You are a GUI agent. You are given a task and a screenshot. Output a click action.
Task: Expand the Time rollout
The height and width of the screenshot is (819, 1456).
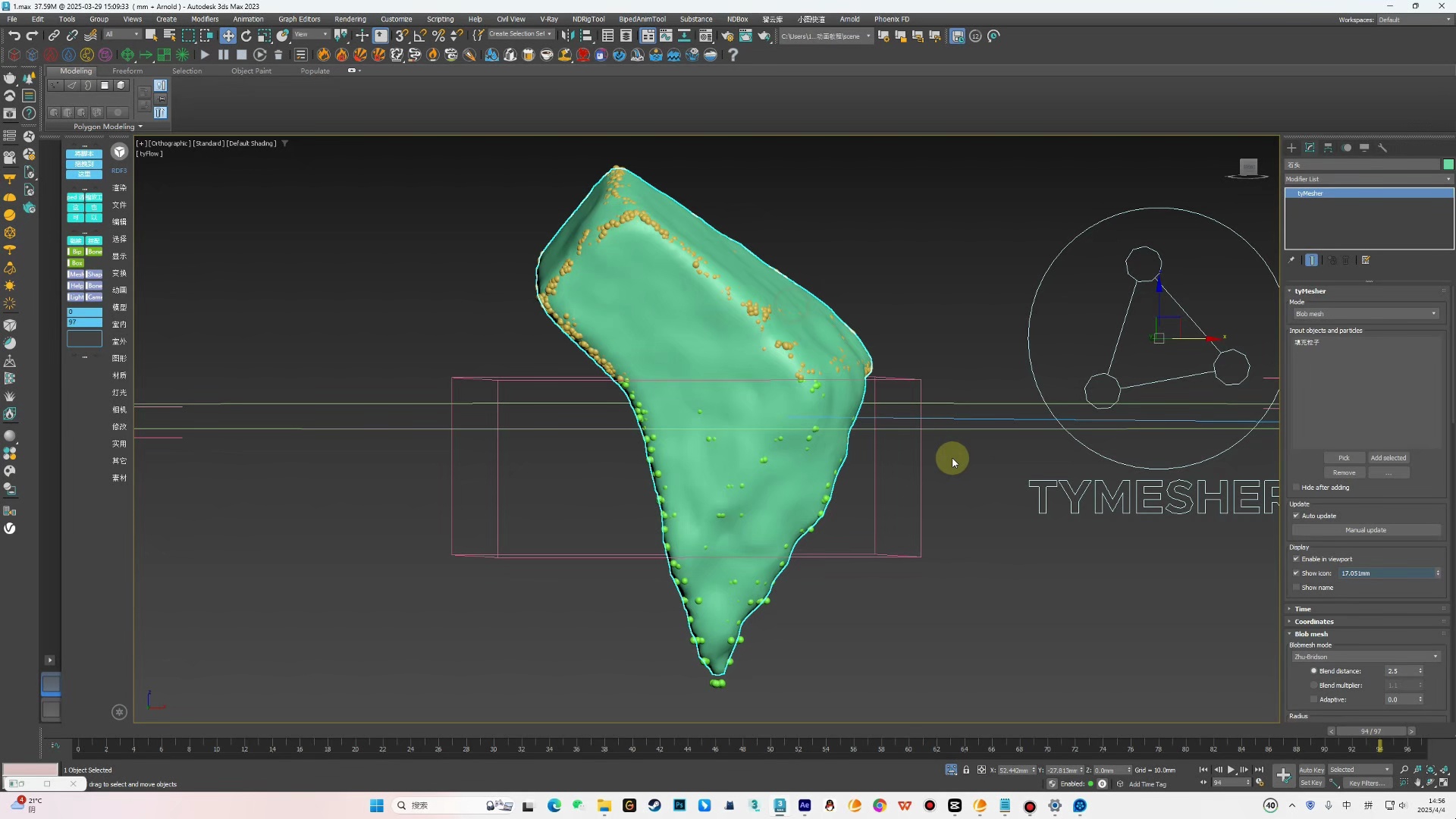tap(1303, 609)
